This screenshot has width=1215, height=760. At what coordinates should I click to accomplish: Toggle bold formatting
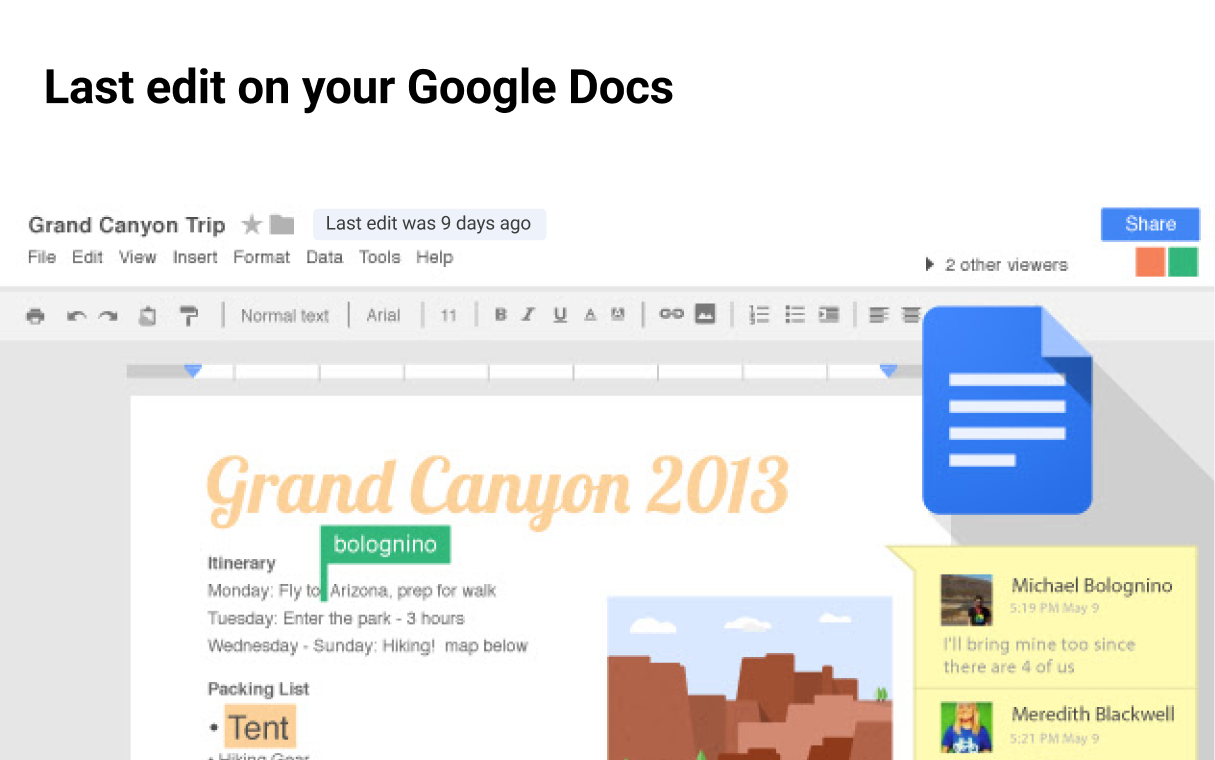click(500, 315)
